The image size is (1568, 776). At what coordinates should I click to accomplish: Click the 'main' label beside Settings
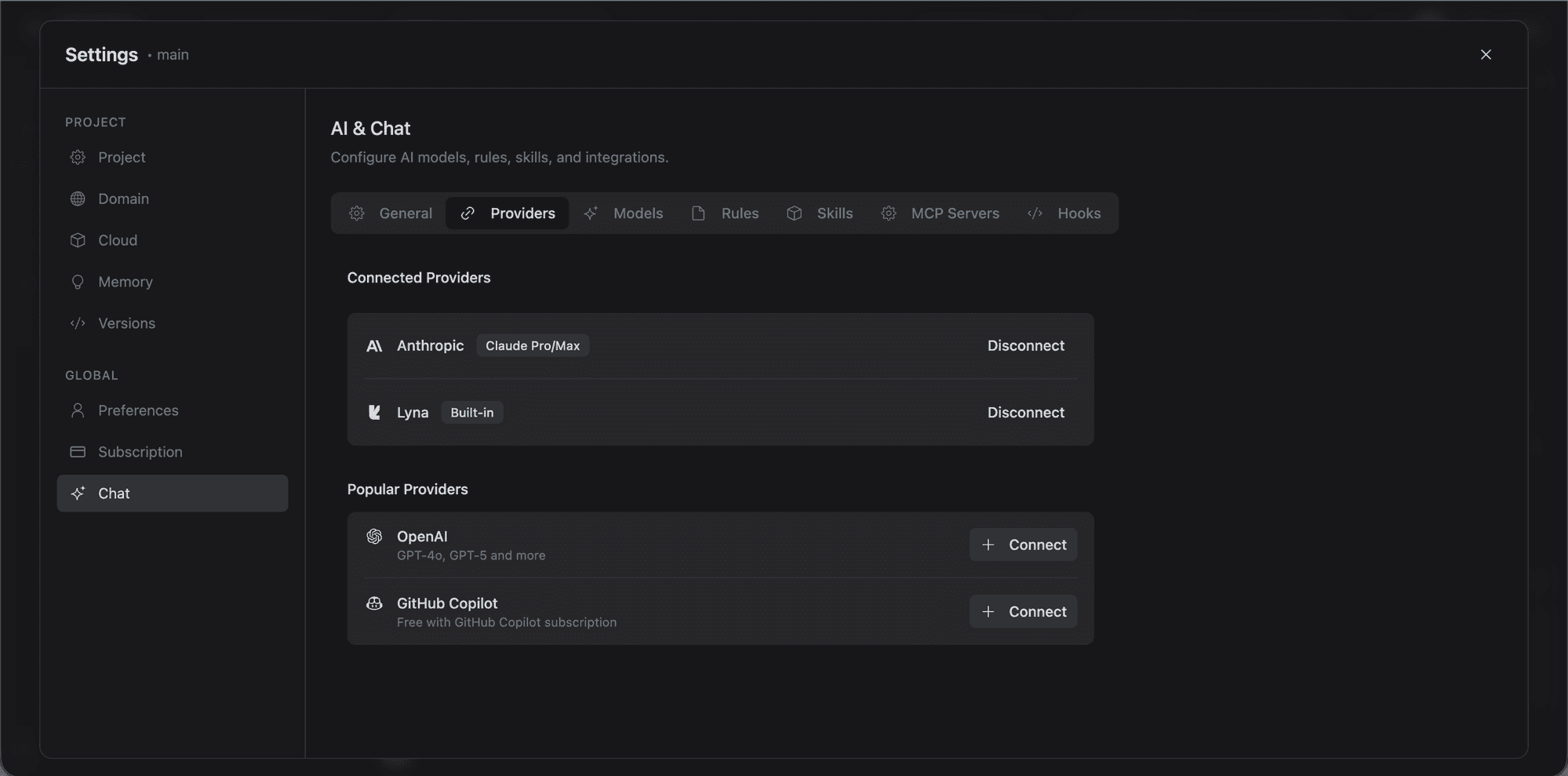click(x=173, y=55)
